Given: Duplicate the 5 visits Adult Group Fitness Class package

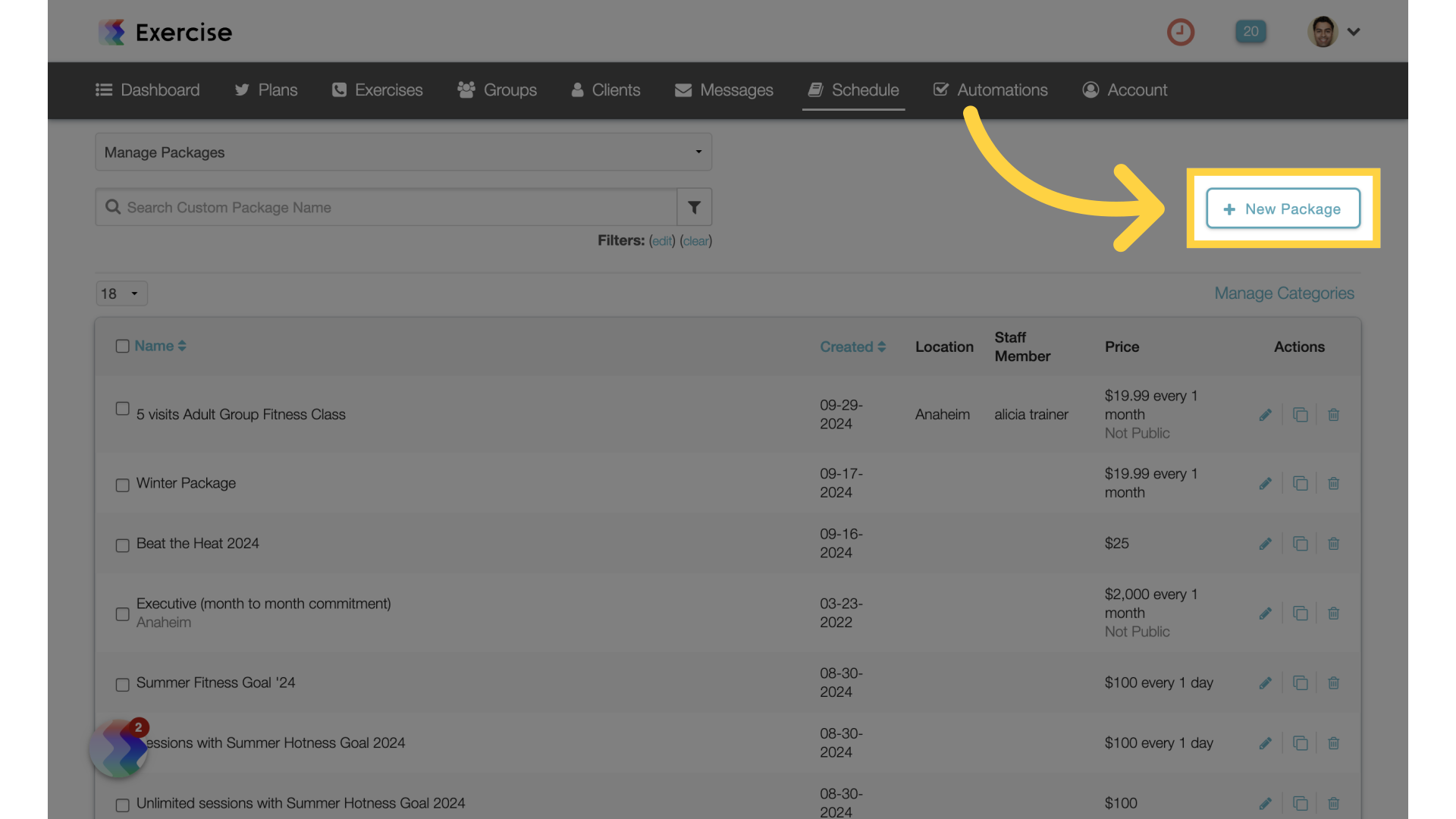Looking at the screenshot, I should pyautogui.click(x=1300, y=415).
